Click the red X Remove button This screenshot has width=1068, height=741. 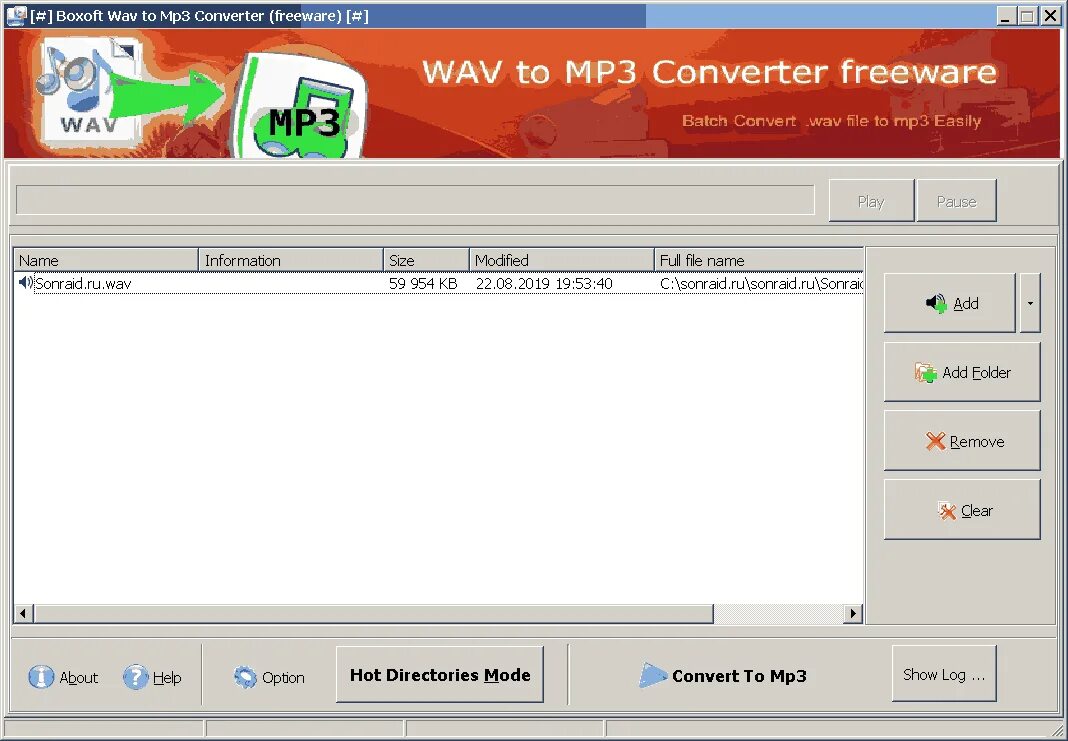click(962, 441)
